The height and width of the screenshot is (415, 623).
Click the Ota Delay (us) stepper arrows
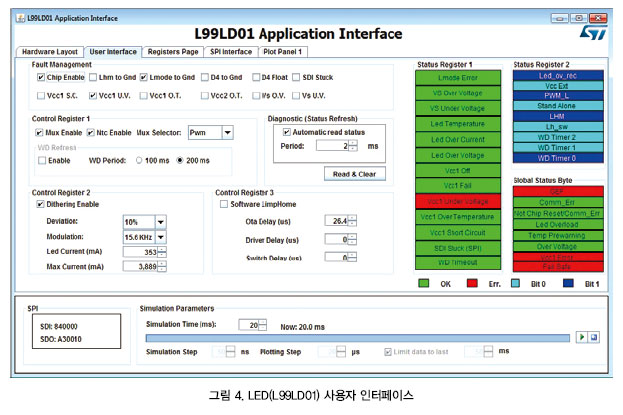click(352, 221)
